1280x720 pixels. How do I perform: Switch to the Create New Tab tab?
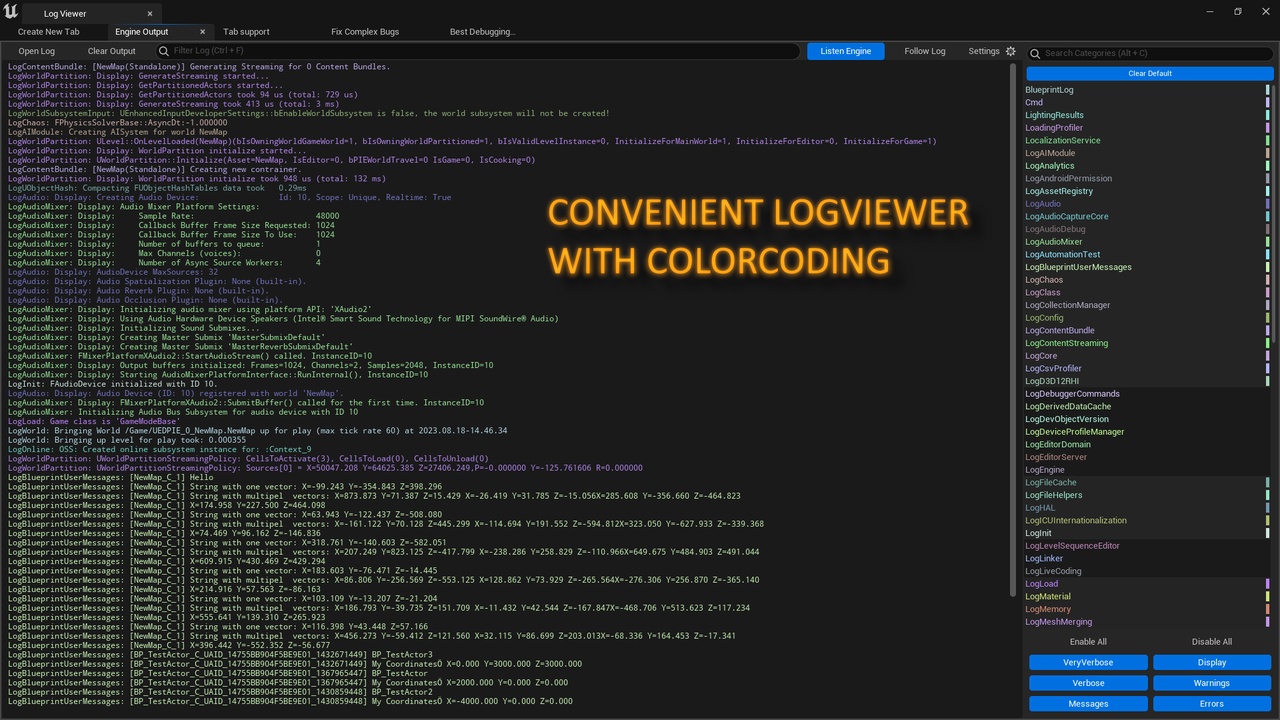pos(48,32)
